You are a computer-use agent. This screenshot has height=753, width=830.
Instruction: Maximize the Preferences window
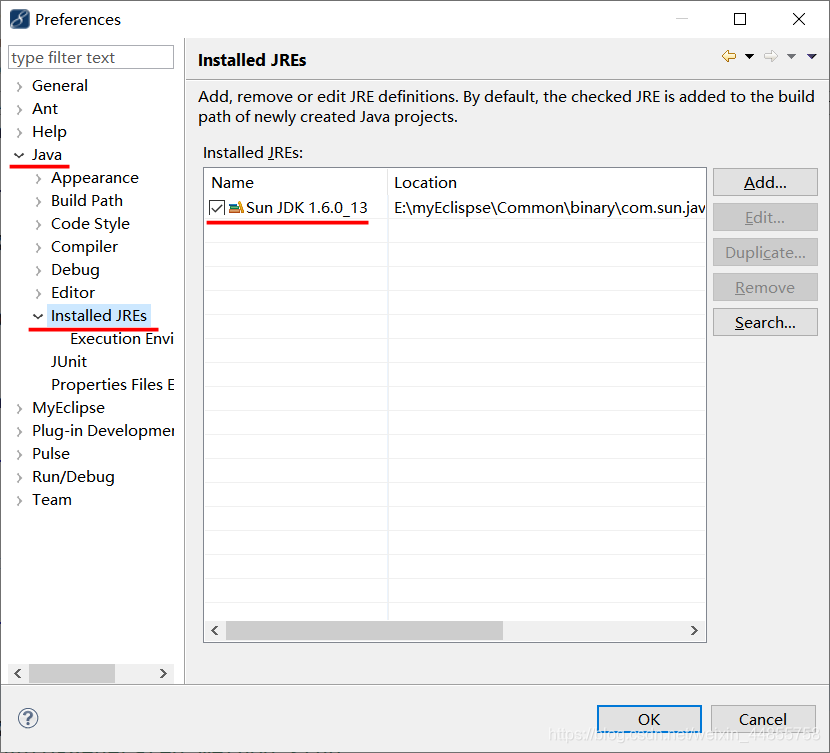pyautogui.click(x=740, y=19)
